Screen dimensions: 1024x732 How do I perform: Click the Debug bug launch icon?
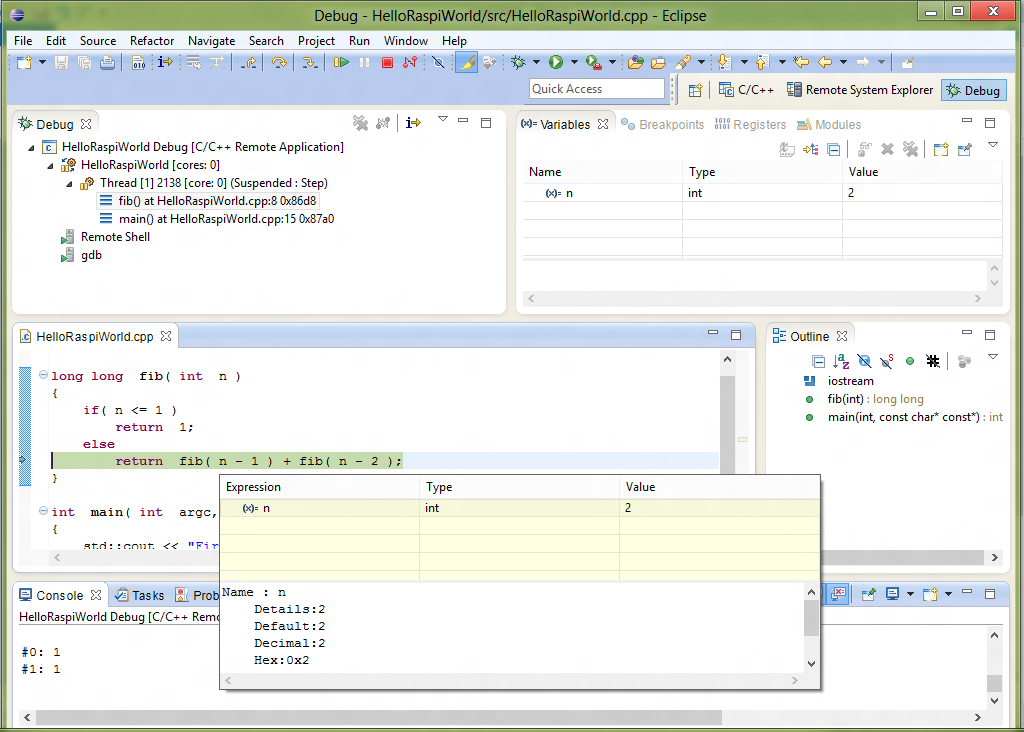519,62
